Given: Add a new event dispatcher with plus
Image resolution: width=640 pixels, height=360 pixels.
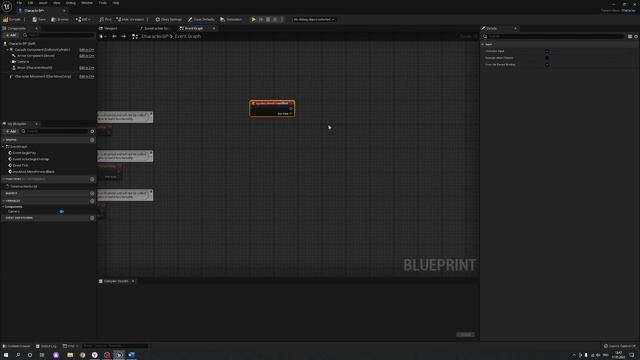Looking at the screenshot, I should 92,218.
